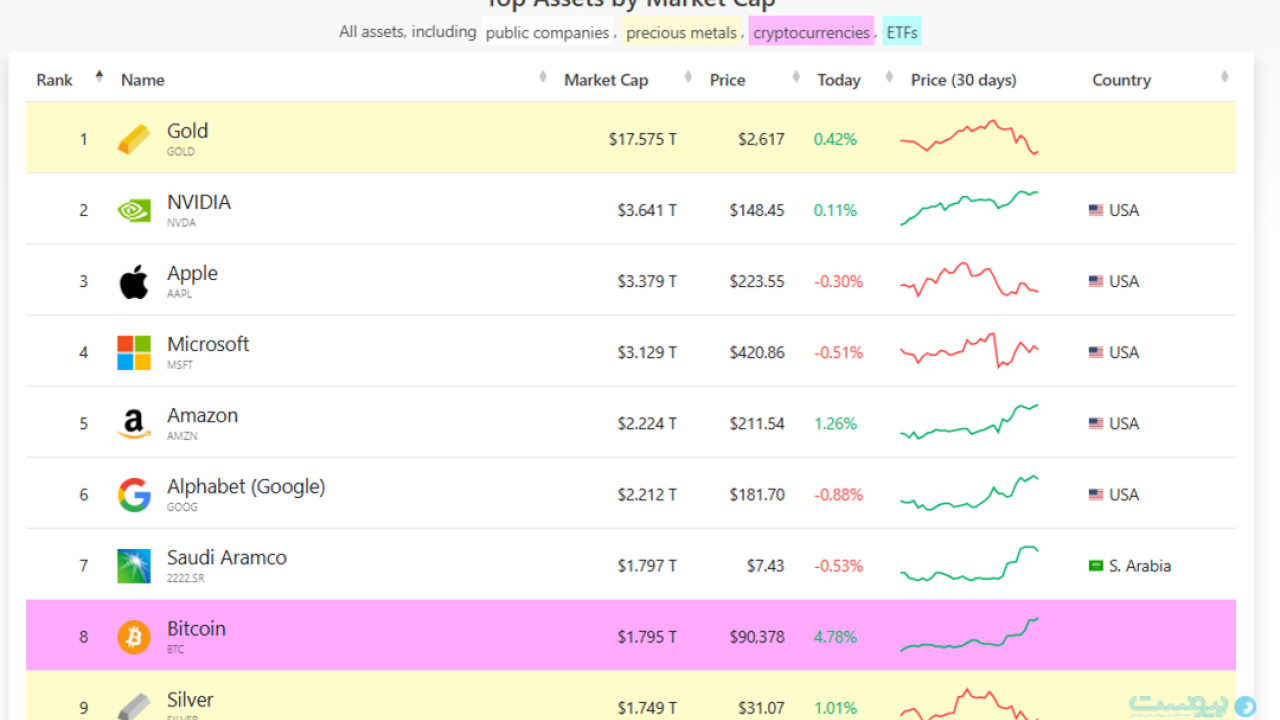Screen dimensions: 1280x720
Task: Click the Amazon logo icon
Action: click(x=134, y=424)
